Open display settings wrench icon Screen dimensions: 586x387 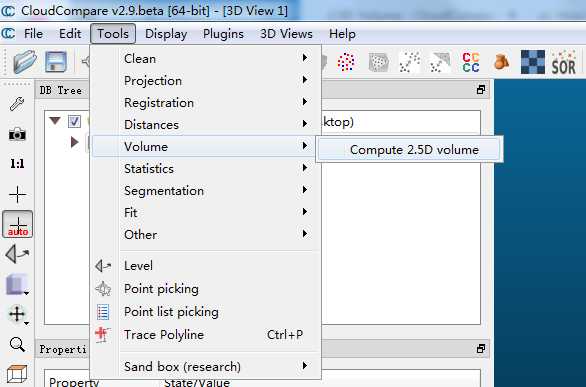pos(17,104)
